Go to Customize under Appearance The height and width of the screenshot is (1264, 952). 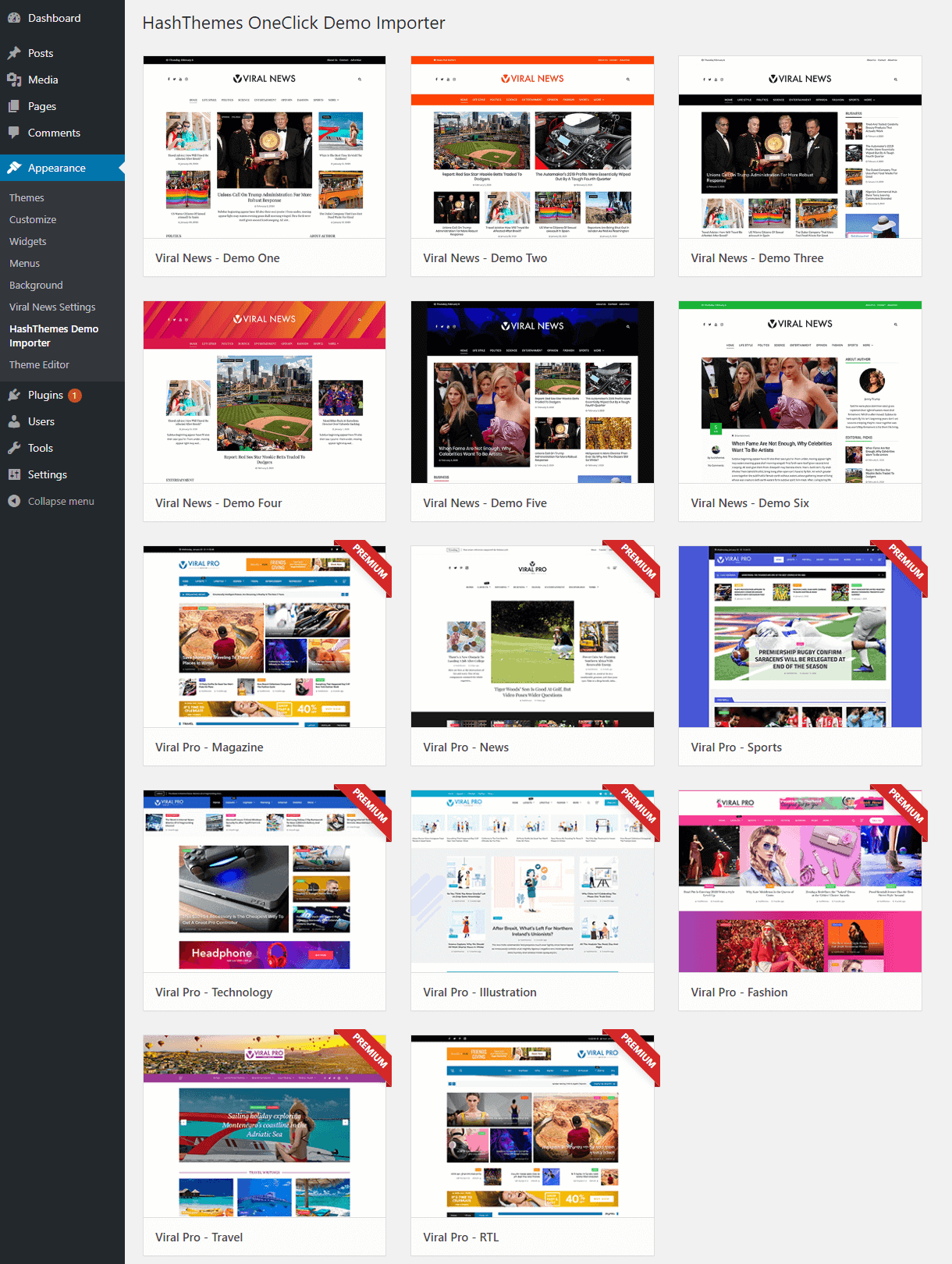point(33,219)
